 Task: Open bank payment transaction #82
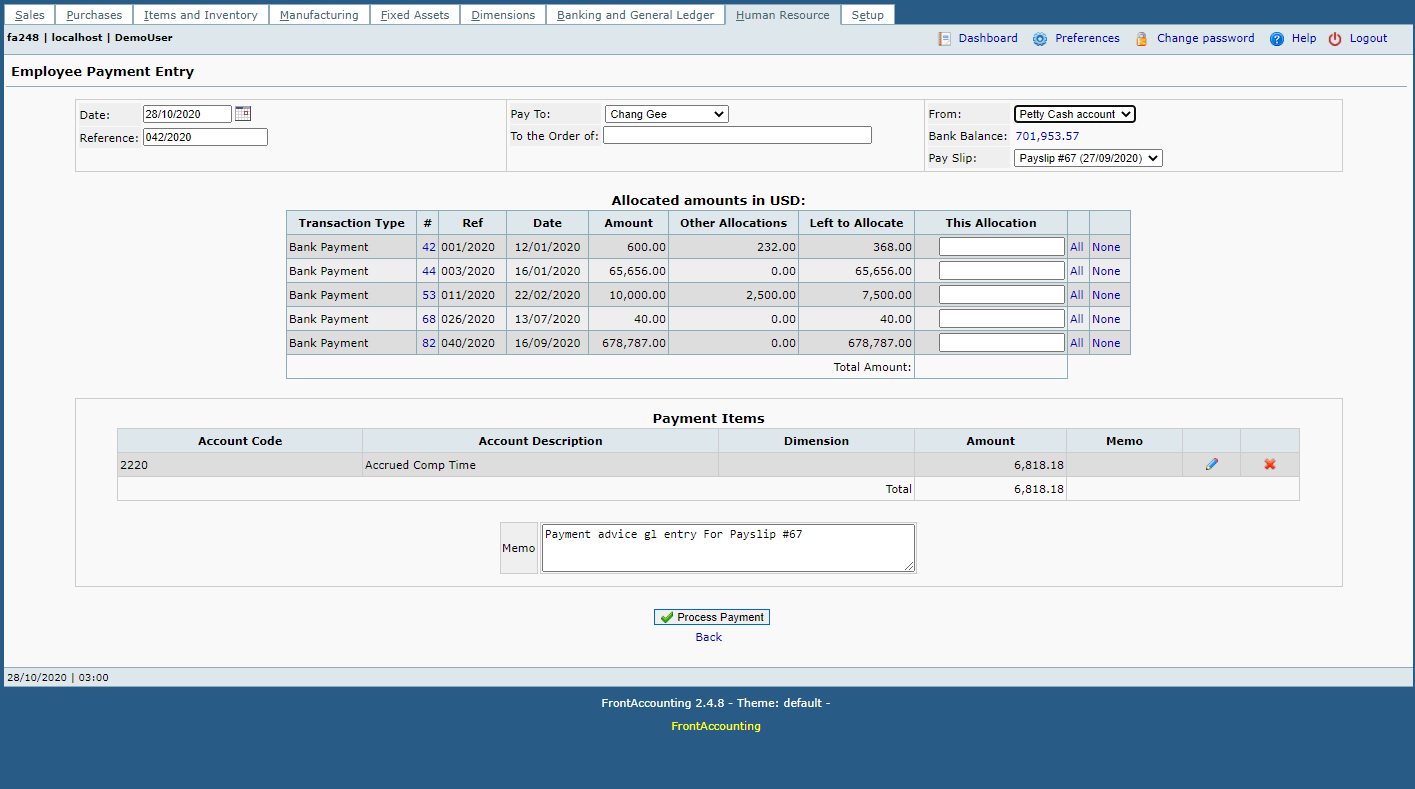[x=429, y=343]
